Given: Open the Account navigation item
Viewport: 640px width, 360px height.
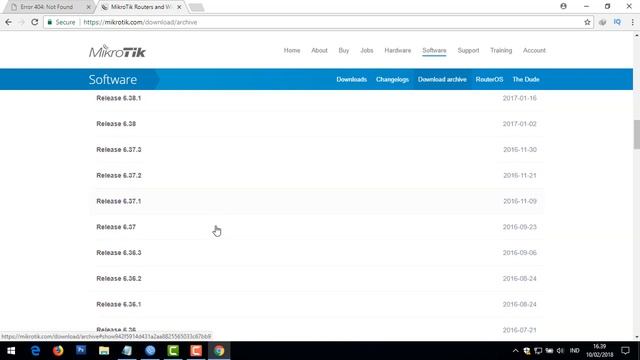Looking at the screenshot, I should [x=534, y=51].
